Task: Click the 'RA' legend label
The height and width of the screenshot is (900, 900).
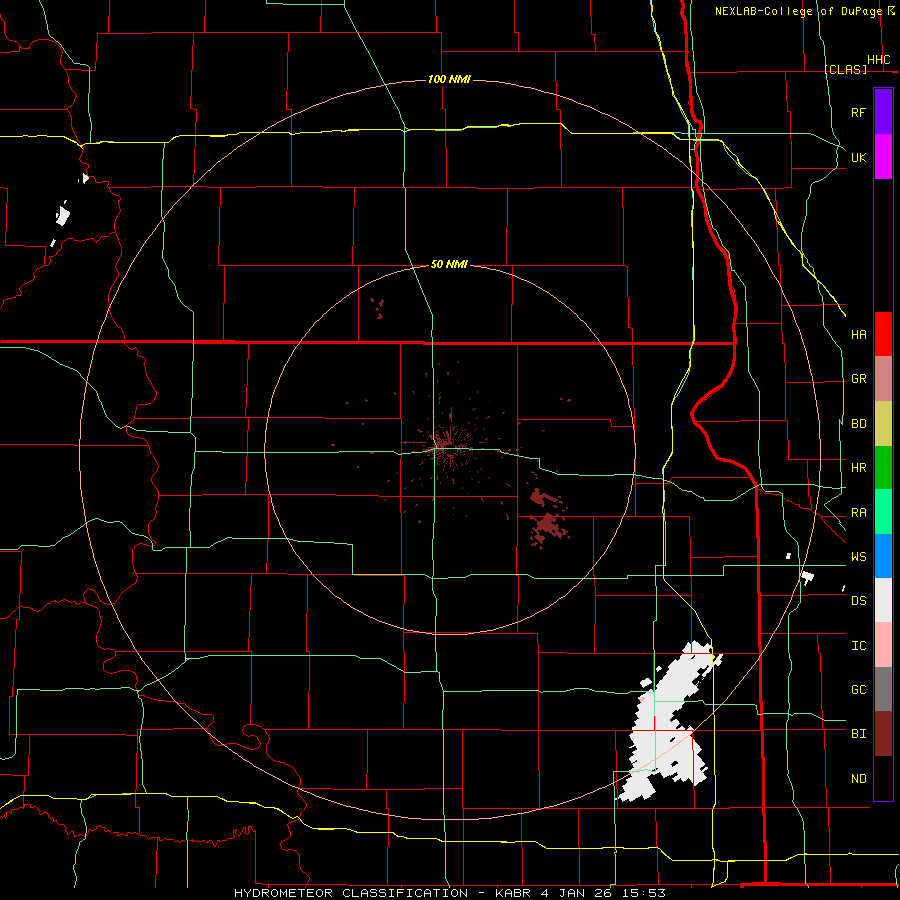Action: click(858, 513)
